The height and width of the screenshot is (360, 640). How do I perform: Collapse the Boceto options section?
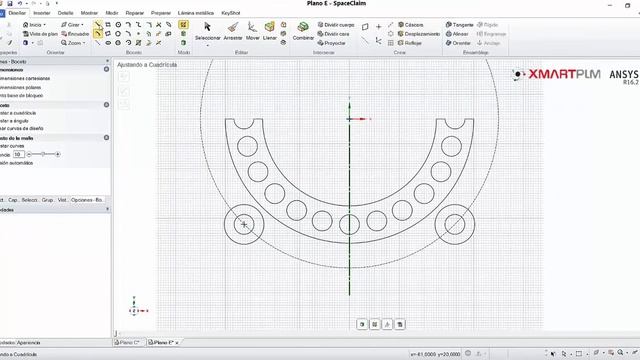tap(107, 105)
